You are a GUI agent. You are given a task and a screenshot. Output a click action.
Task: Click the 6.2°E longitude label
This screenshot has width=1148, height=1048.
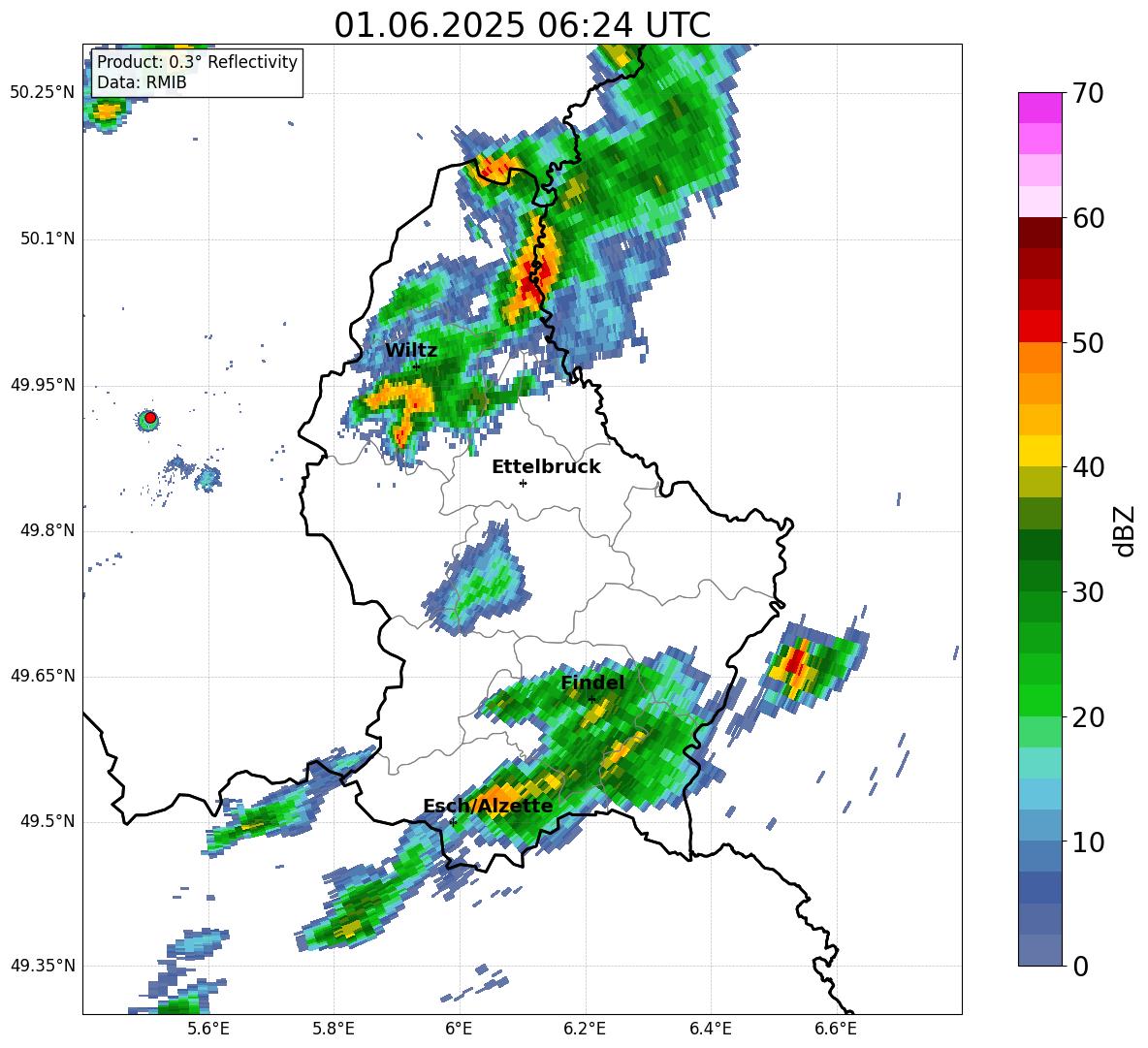coord(585,1029)
